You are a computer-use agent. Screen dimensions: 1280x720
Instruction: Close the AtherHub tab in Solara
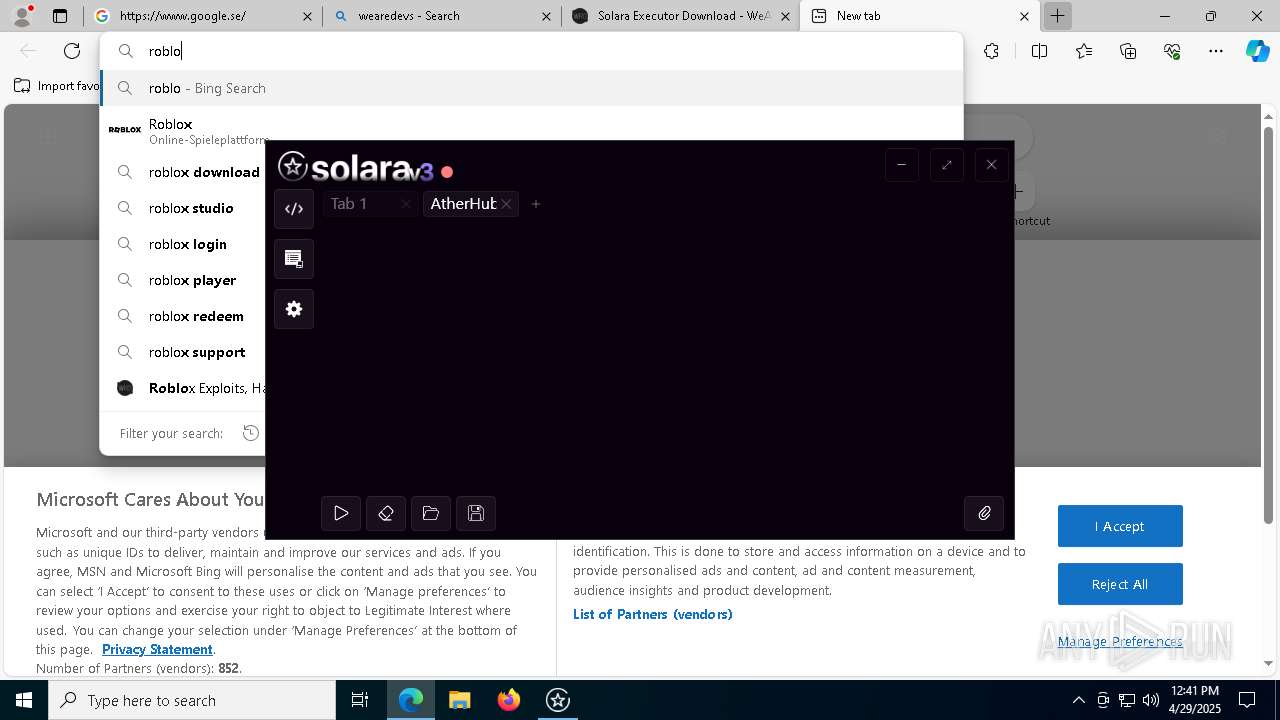coord(507,204)
